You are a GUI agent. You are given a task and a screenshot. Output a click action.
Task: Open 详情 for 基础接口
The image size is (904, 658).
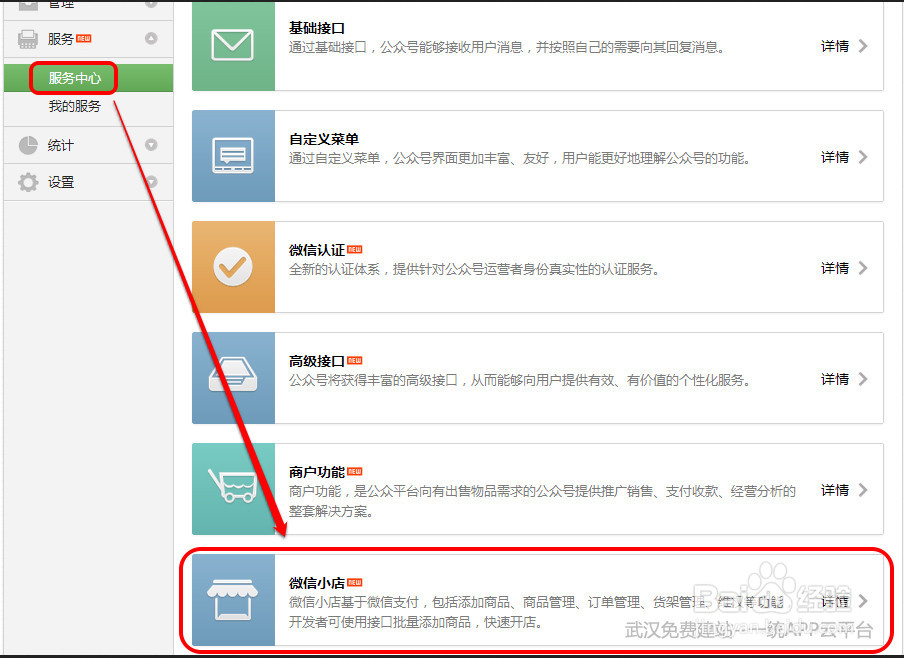point(835,46)
